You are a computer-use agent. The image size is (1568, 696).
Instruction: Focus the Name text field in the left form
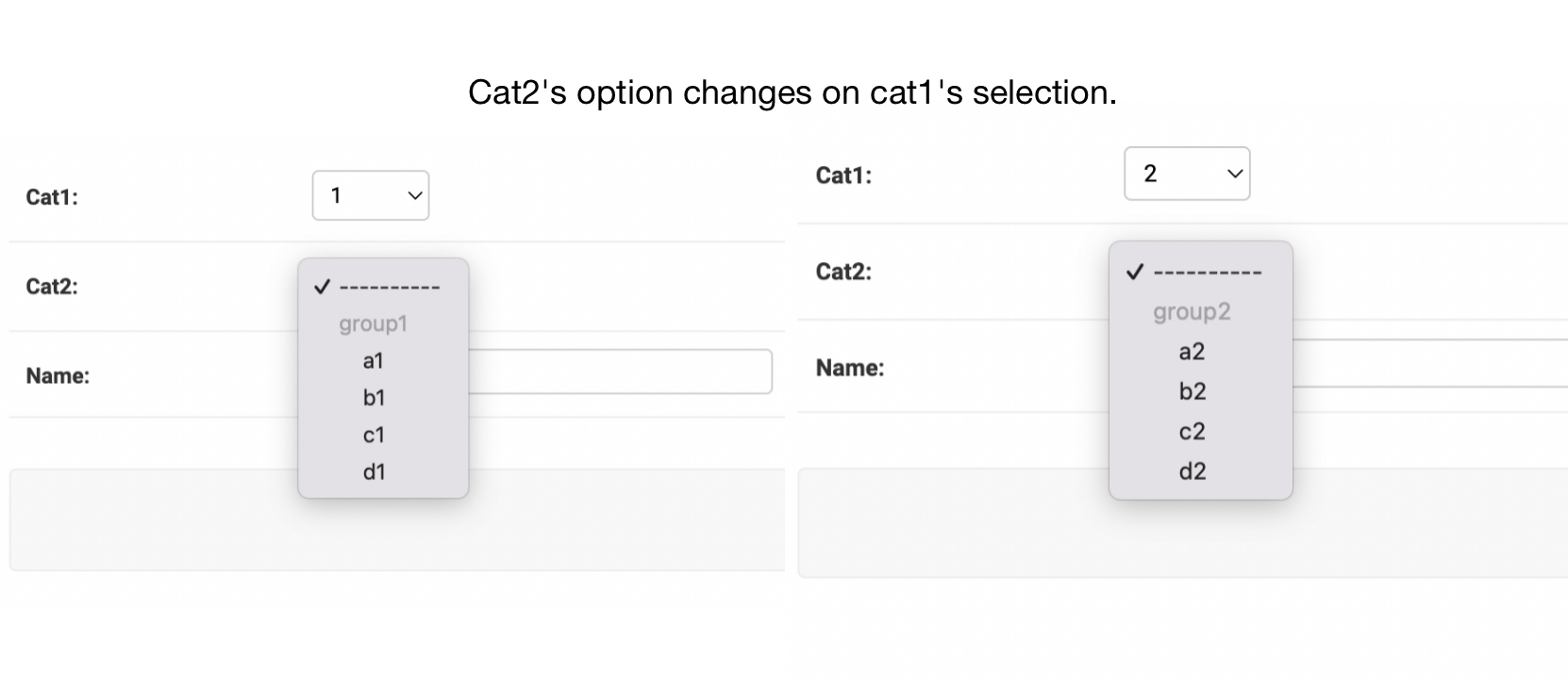[619, 372]
